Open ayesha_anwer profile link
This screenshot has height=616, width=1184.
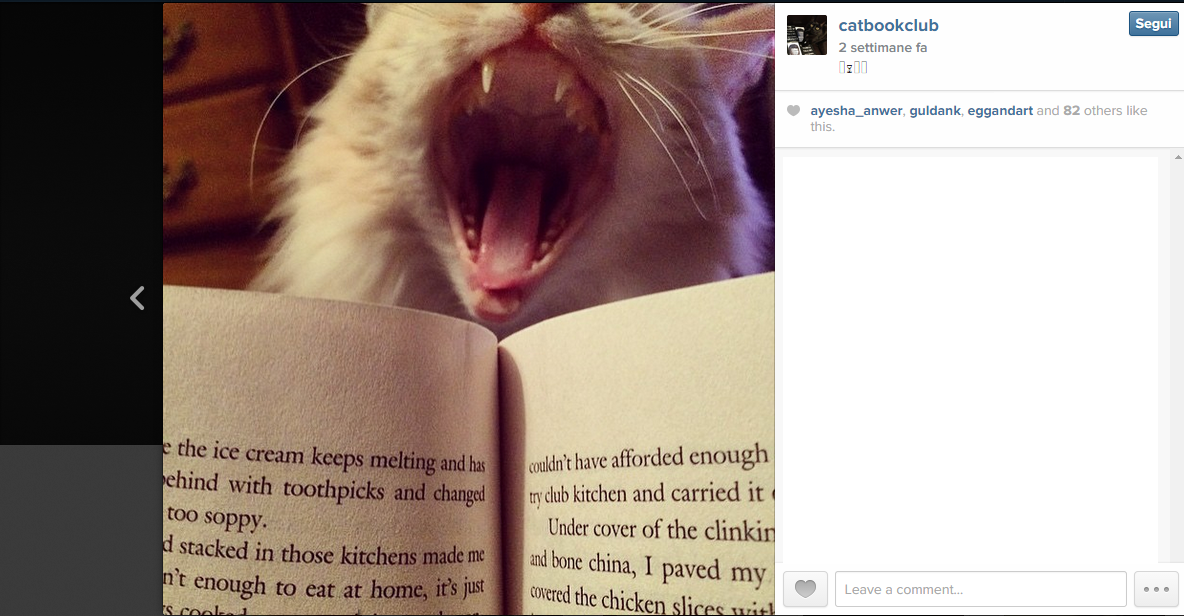(x=856, y=111)
